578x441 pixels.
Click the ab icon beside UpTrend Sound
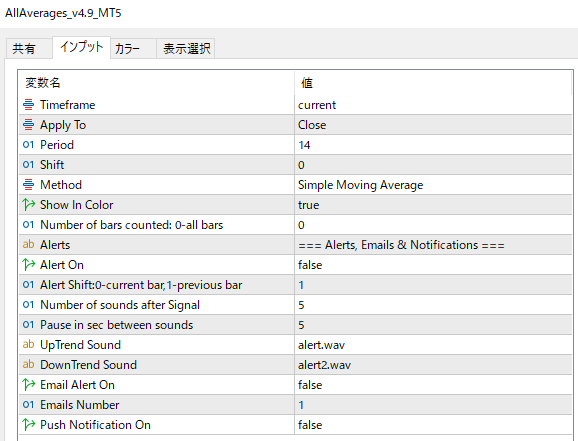pos(28,344)
